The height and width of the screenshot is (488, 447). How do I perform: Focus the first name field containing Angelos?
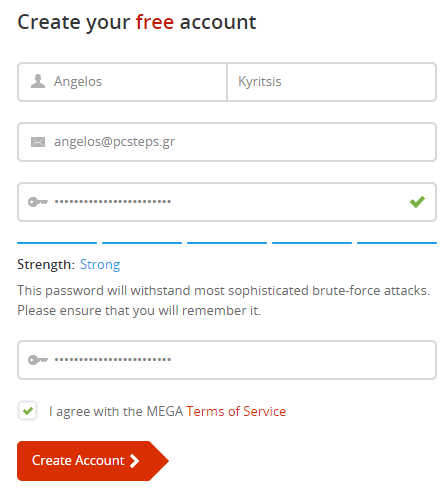pos(122,82)
